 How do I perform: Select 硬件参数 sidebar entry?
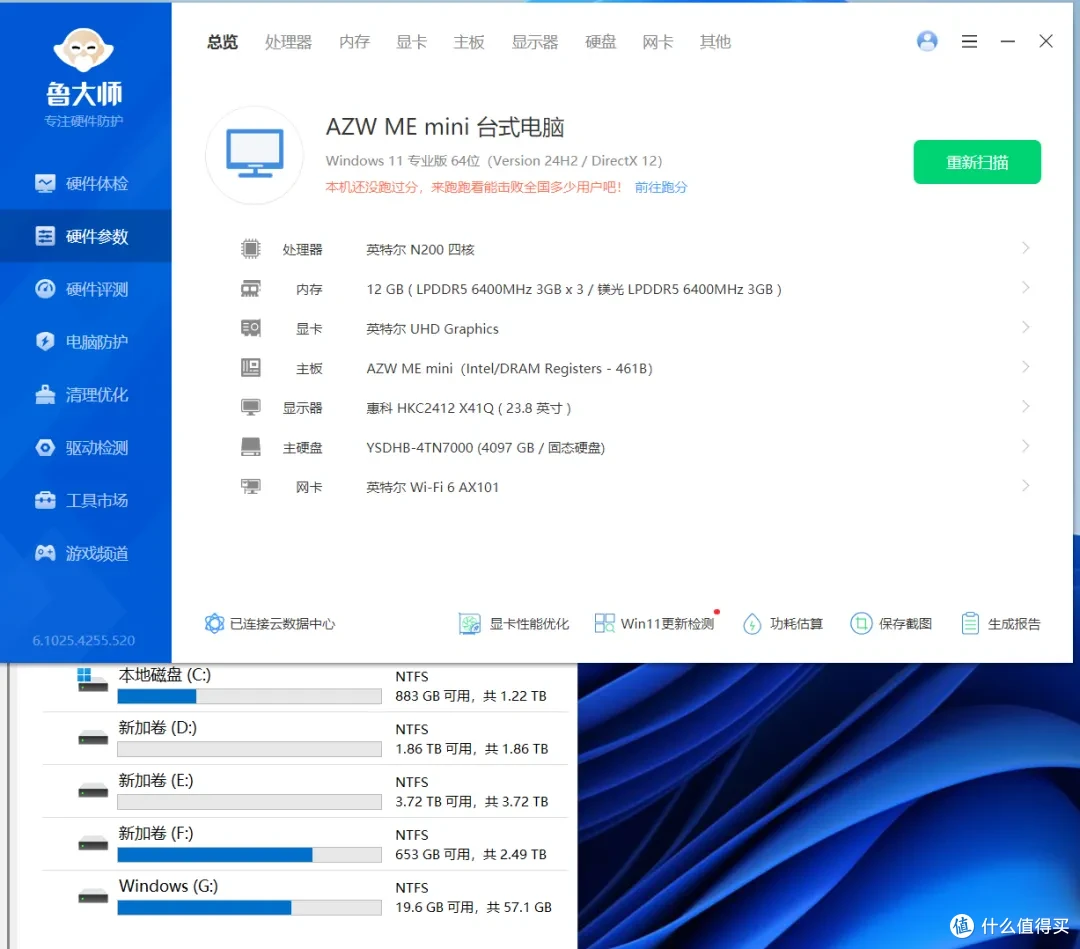tap(85, 236)
